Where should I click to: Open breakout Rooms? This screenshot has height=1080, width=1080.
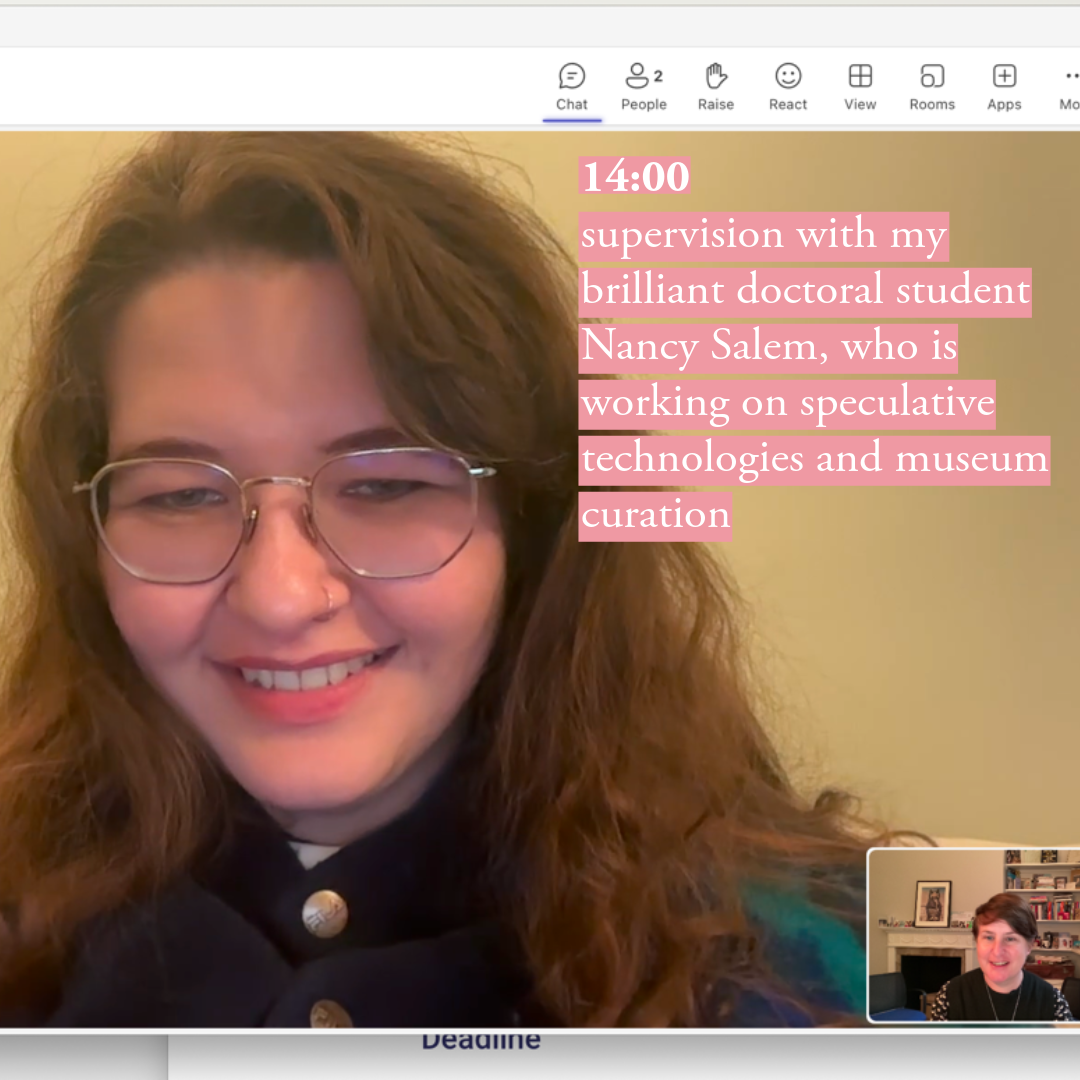tap(932, 87)
